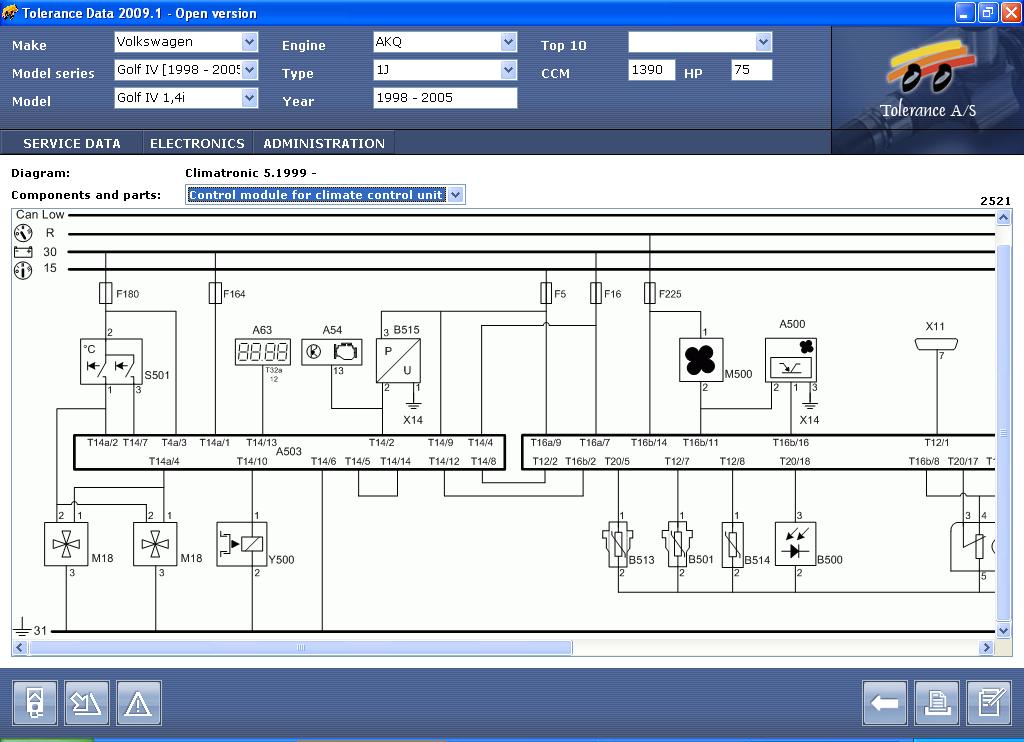Click the diagram scroll up arrow
1024x742 pixels.
tap(1004, 217)
